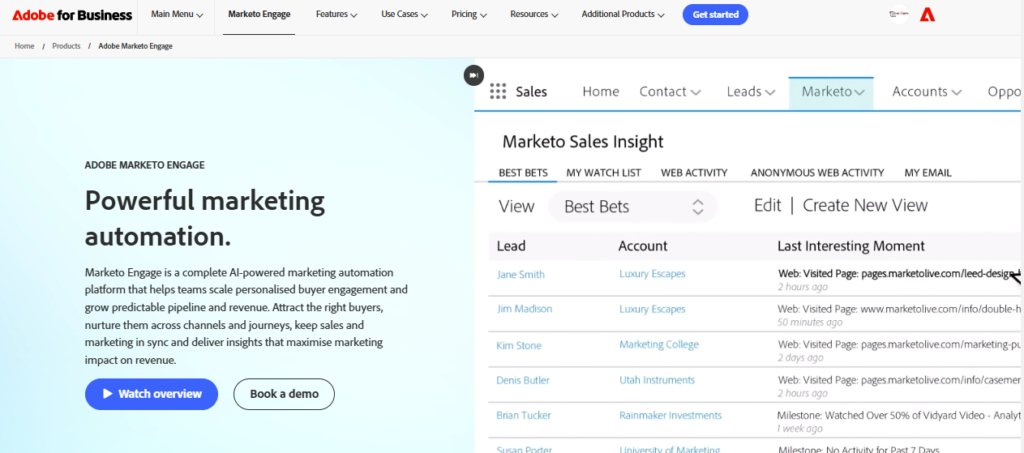Open lead Jim Madison
This screenshot has height=453, width=1024.
[x=524, y=309]
